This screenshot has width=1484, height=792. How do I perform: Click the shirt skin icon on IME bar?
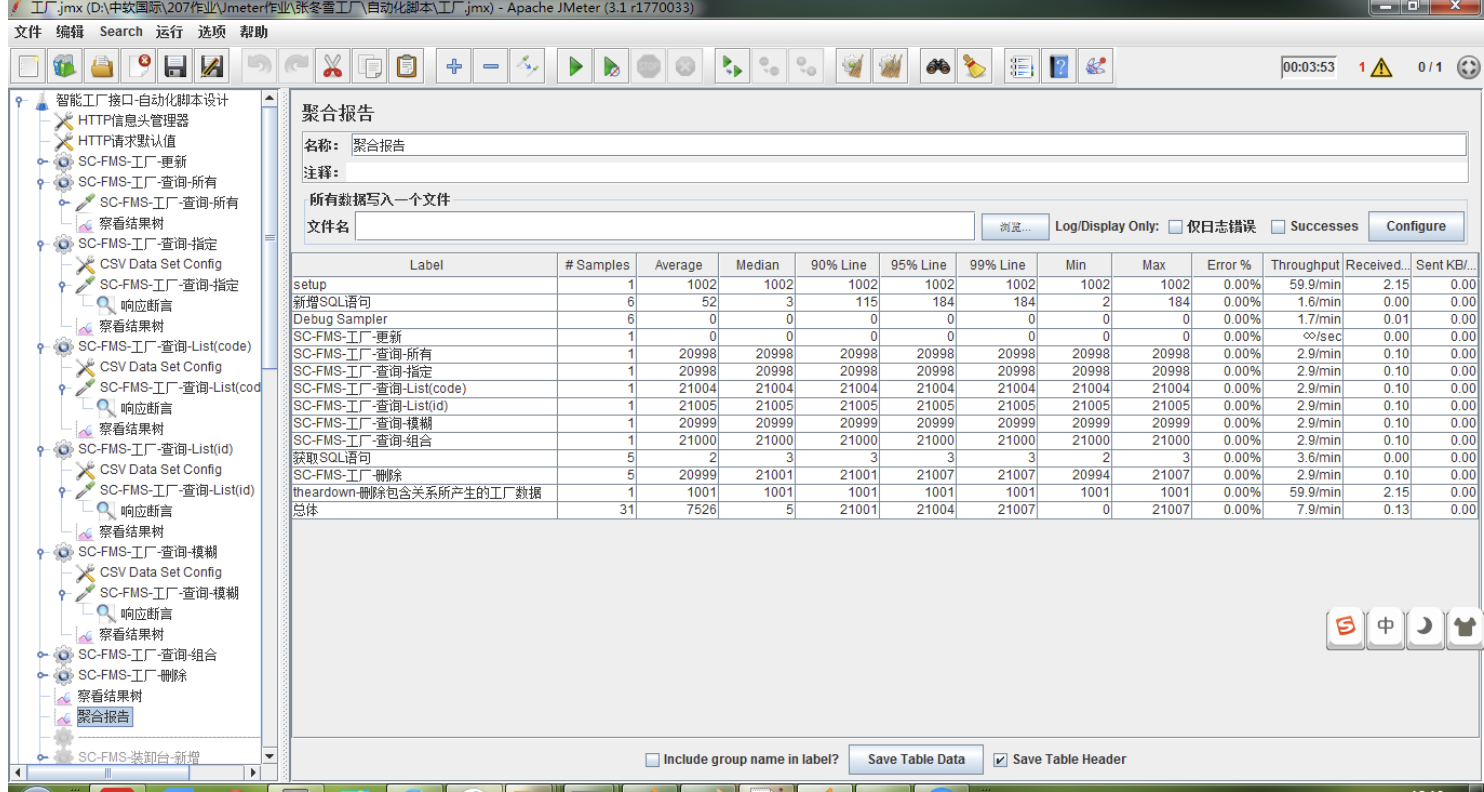click(1465, 627)
